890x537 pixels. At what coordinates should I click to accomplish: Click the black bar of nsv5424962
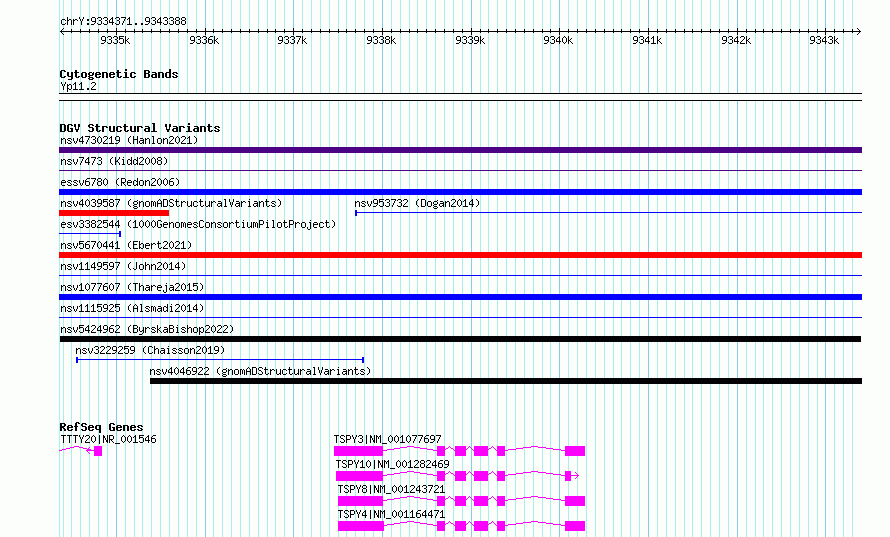pos(460,339)
